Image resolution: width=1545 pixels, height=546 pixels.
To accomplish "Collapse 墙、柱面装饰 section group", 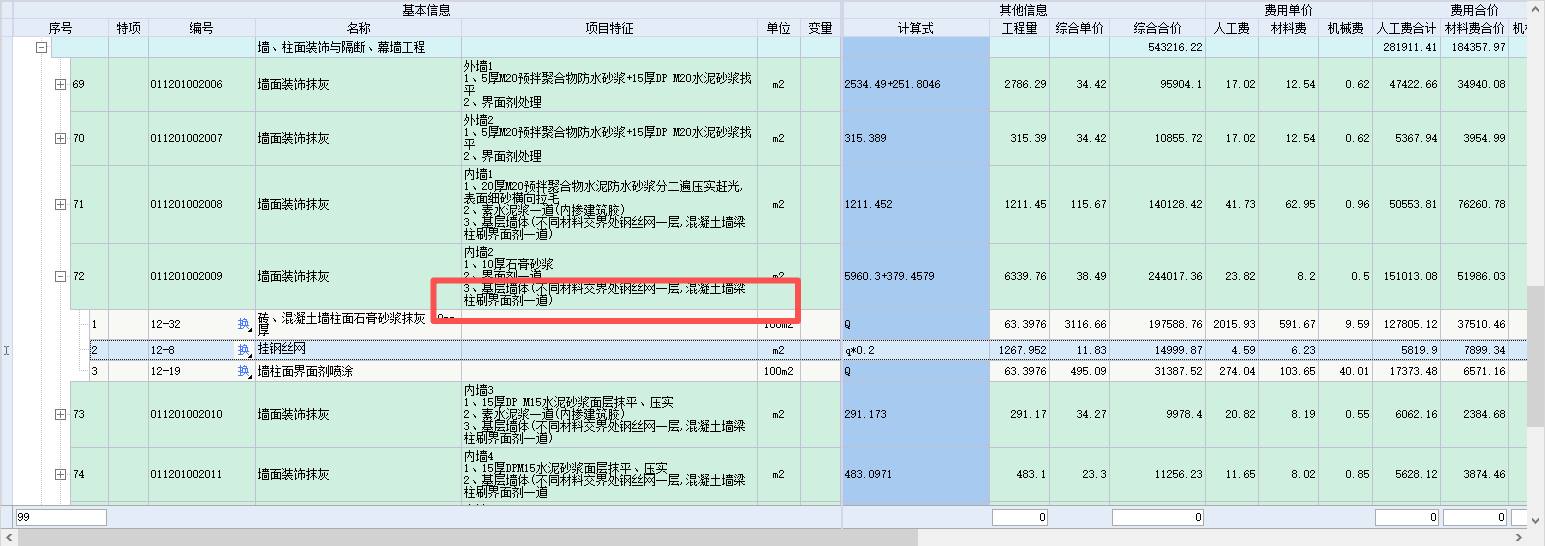I will [42, 47].
